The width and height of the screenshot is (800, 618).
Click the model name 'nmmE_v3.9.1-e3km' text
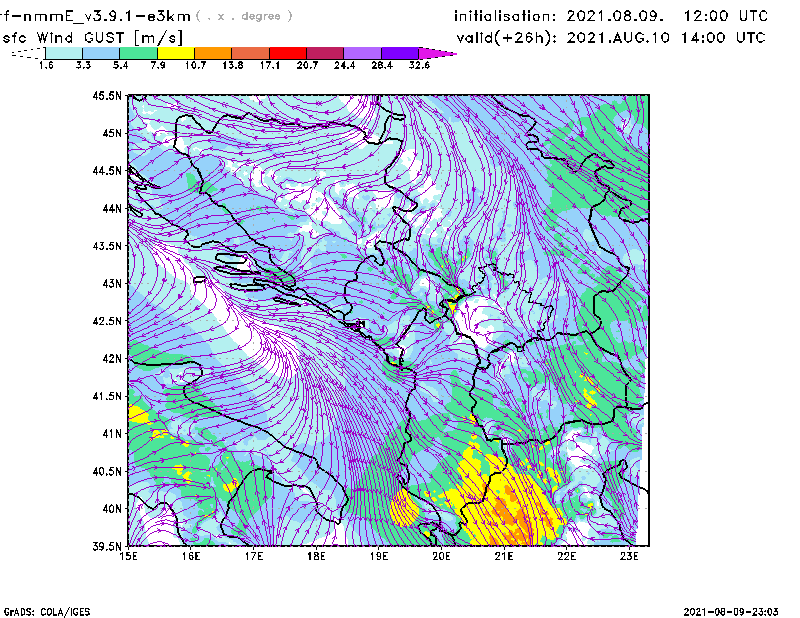(x=106, y=16)
